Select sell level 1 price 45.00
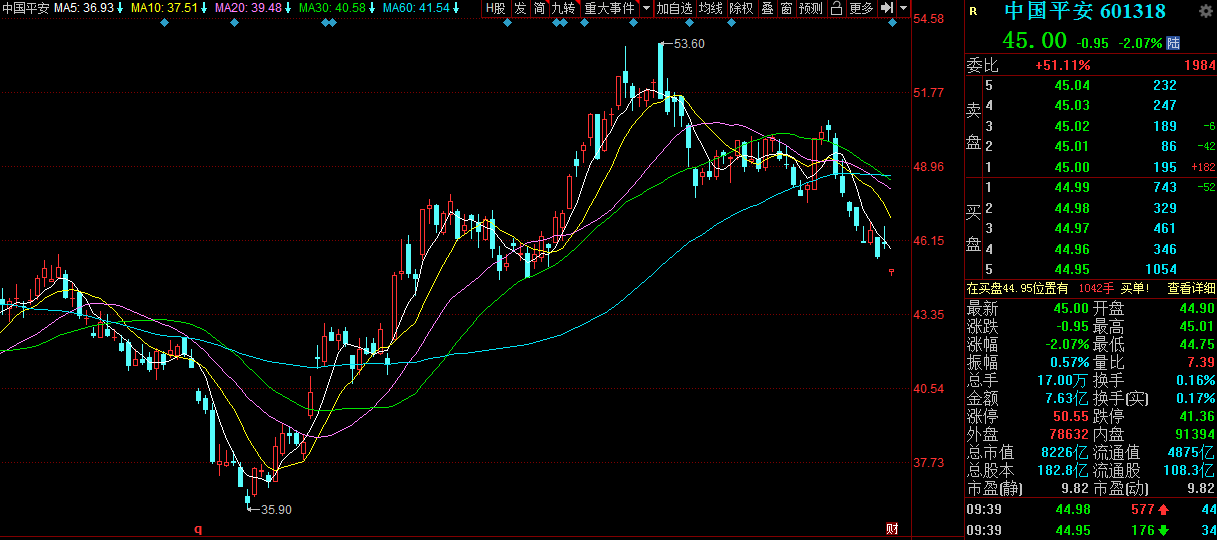Screen dimensions: 1217x540 tap(1072, 168)
